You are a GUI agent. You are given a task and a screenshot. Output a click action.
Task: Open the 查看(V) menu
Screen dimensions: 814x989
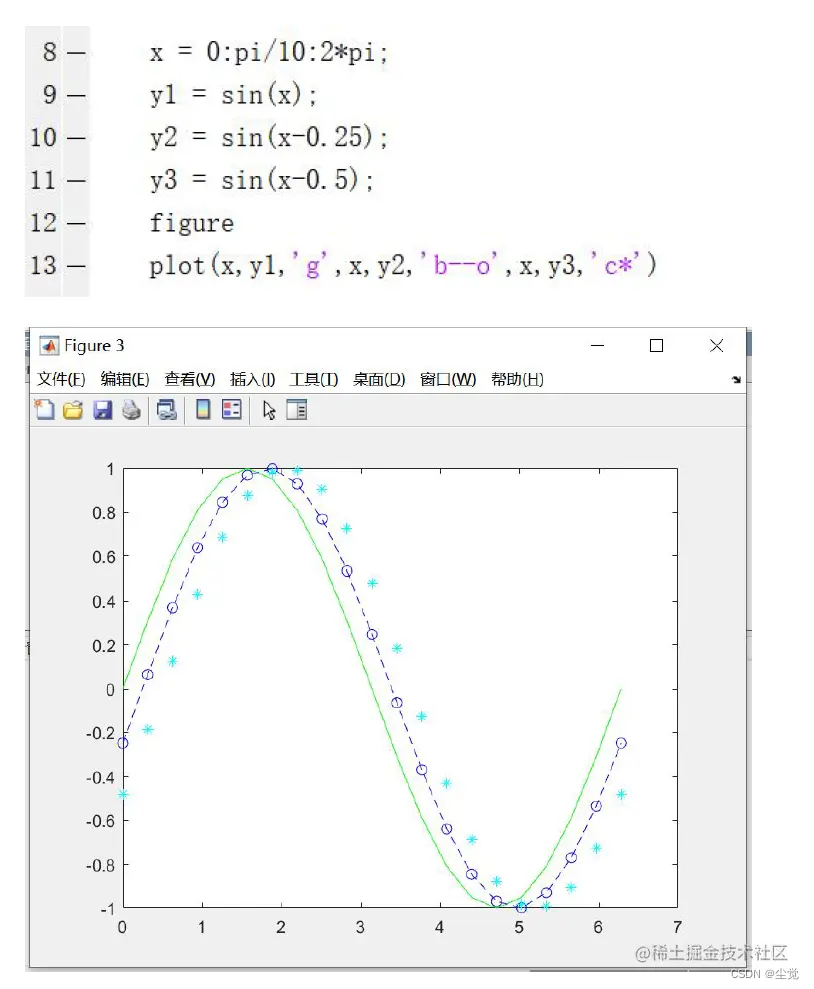tap(190, 379)
